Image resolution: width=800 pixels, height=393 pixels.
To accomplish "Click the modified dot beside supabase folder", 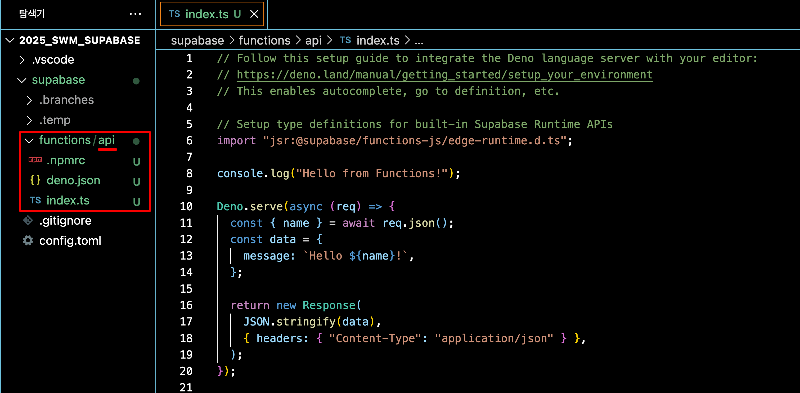I will 136,81.
